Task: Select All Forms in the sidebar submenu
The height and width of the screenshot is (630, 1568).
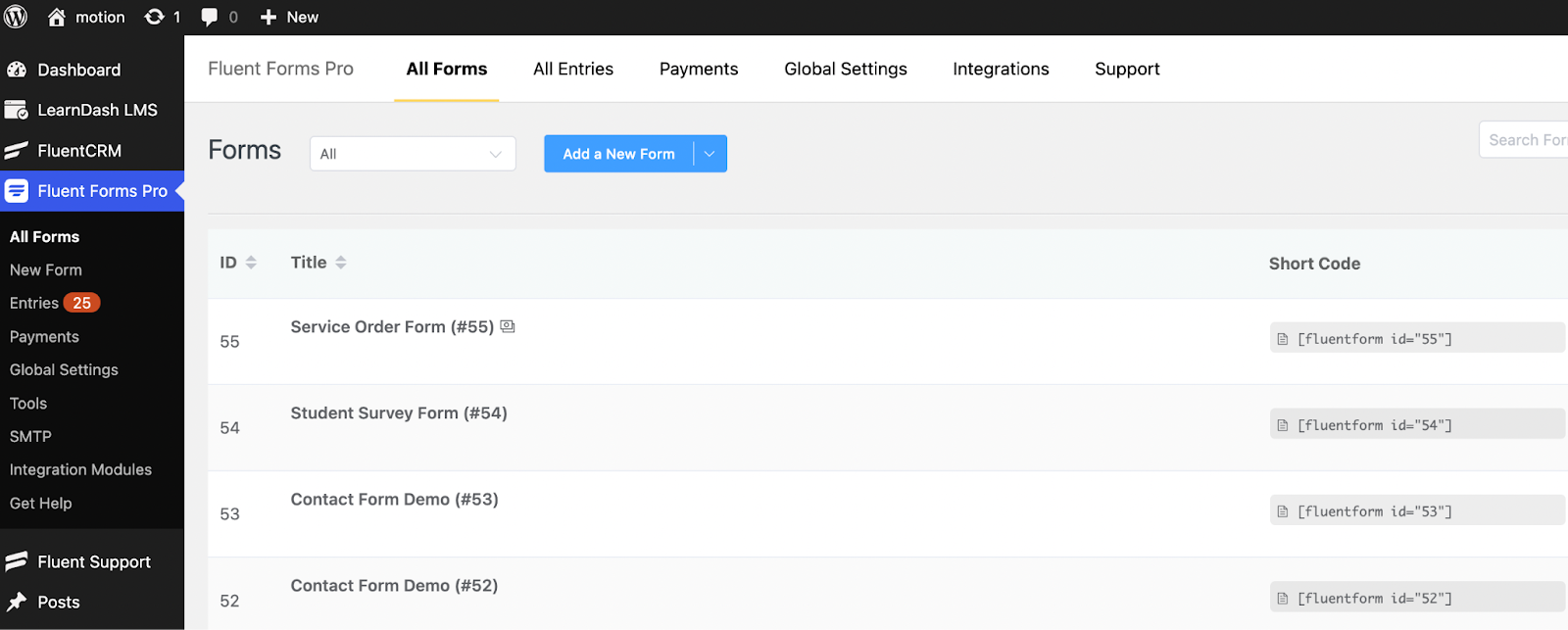Action: click(45, 236)
